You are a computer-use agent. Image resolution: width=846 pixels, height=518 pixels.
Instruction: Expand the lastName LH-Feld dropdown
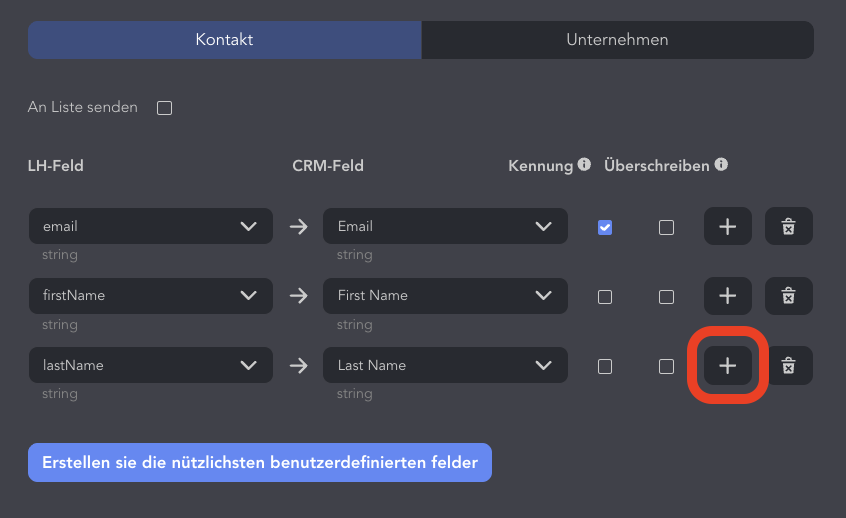coord(151,365)
